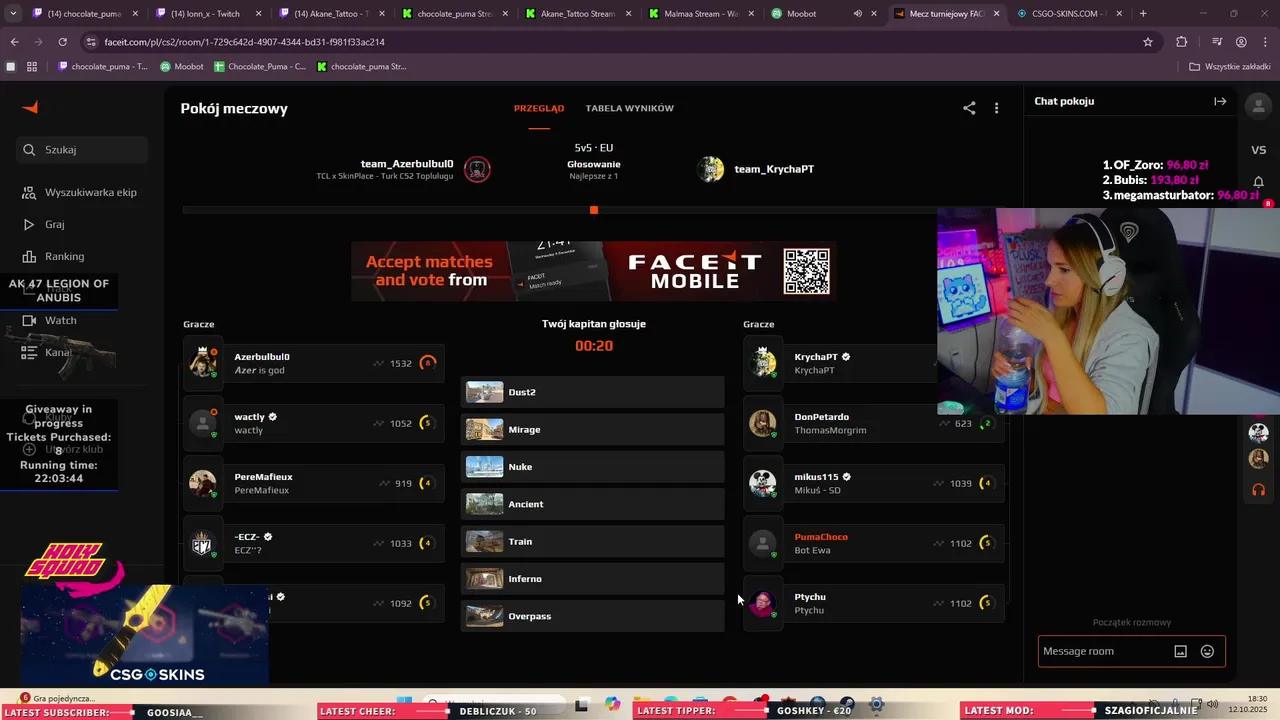Open Azerbulbul0 player avatar
The width and height of the screenshot is (1280, 720).
click(203, 363)
